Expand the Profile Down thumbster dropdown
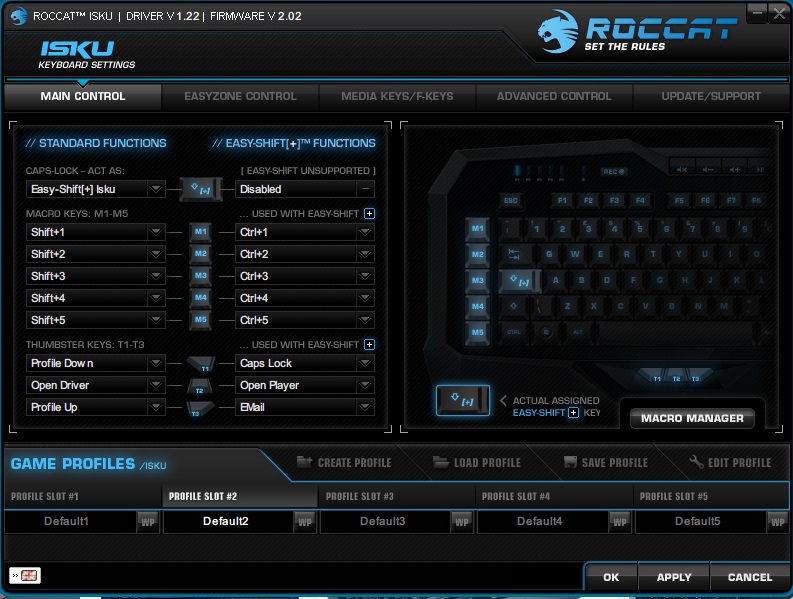Viewport: 793px width, 599px height. [156, 363]
